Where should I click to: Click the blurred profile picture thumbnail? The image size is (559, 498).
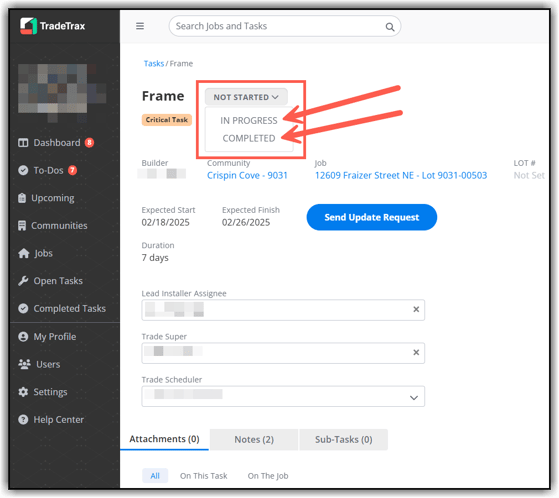coord(62,92)
